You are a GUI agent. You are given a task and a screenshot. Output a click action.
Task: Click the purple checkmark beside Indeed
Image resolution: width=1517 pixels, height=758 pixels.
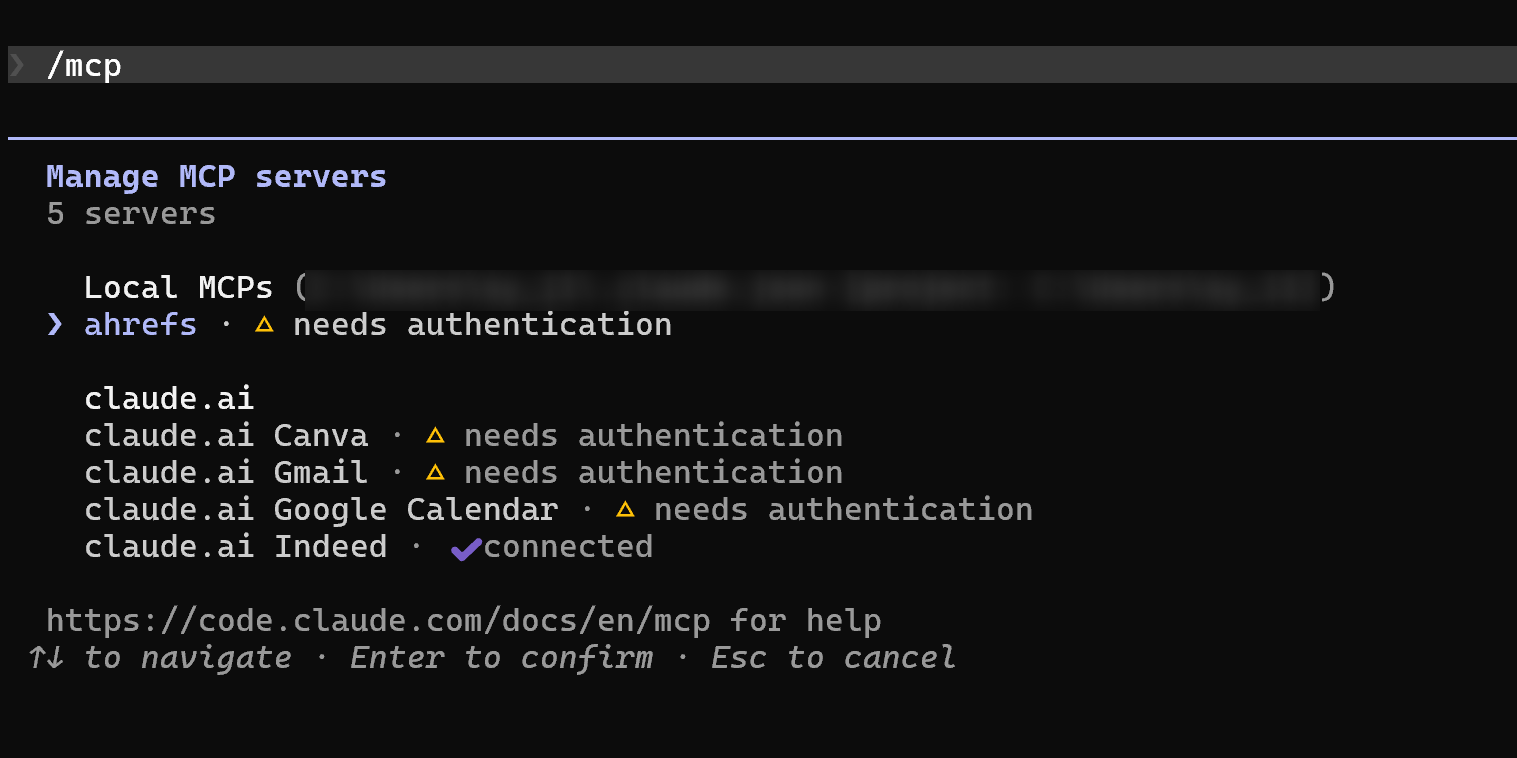[465, 547]
